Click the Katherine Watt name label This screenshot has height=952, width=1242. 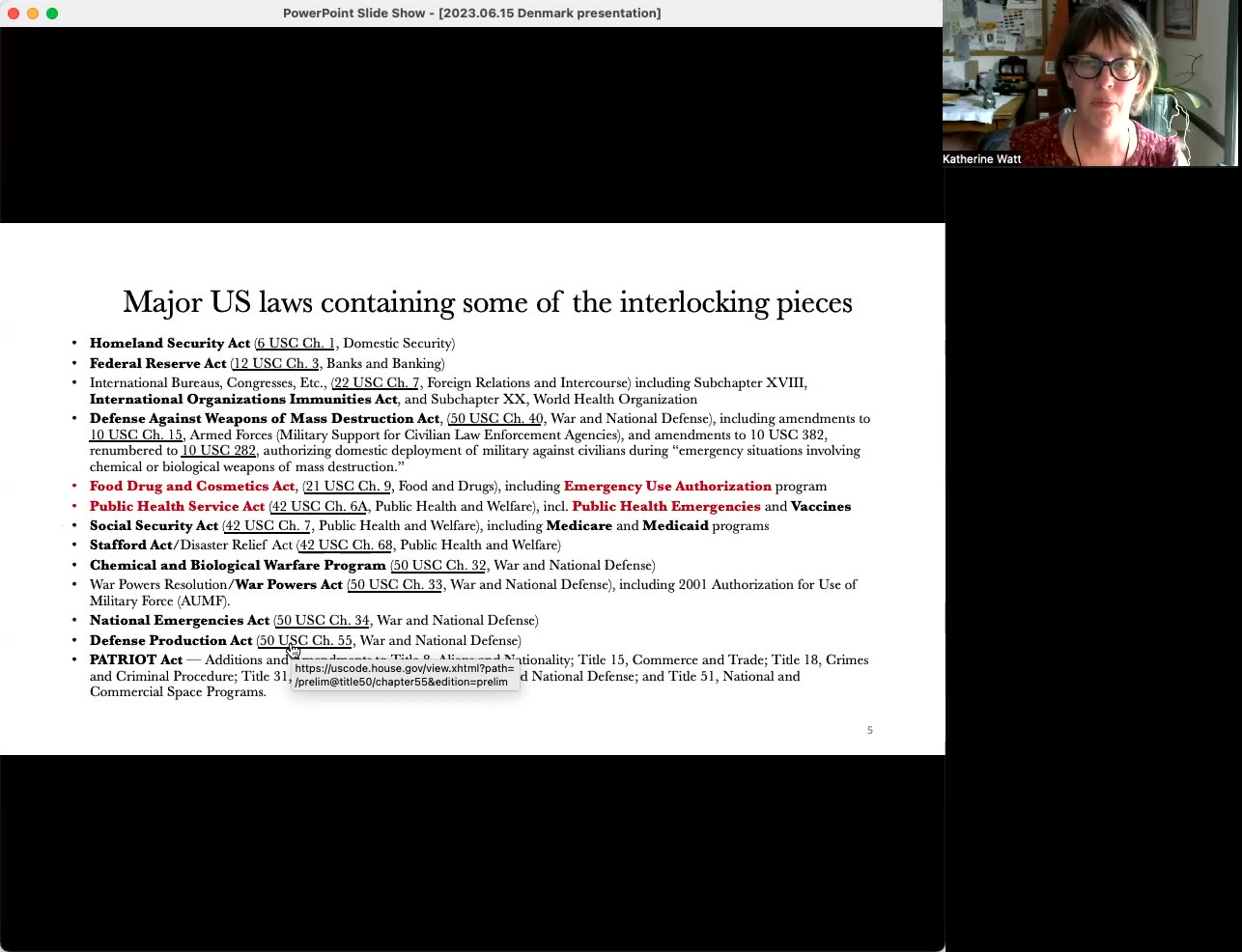pyautogui.click(x=981, y=159)
